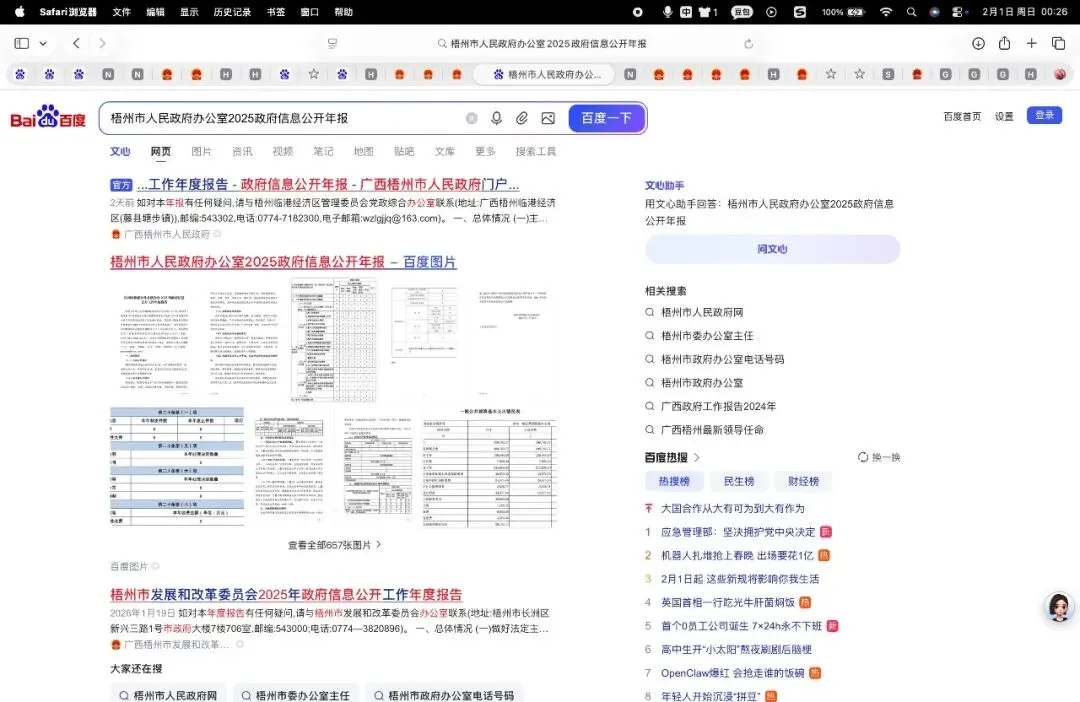Open the 官方 工作年度报告 result link
Screen dimensions: 1080x702
click(x=328, y=185)
